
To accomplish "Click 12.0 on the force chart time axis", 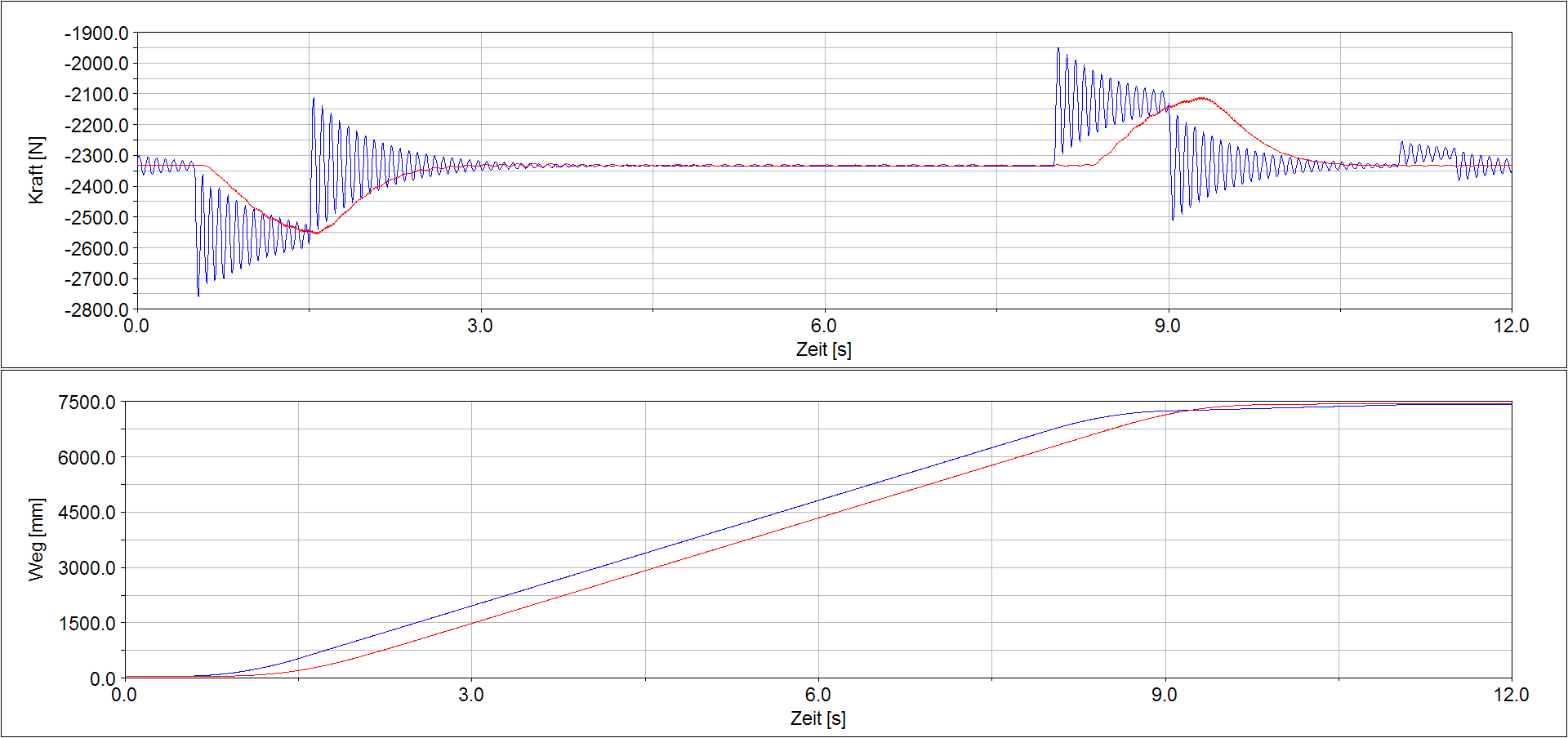I will (1511, 326).
